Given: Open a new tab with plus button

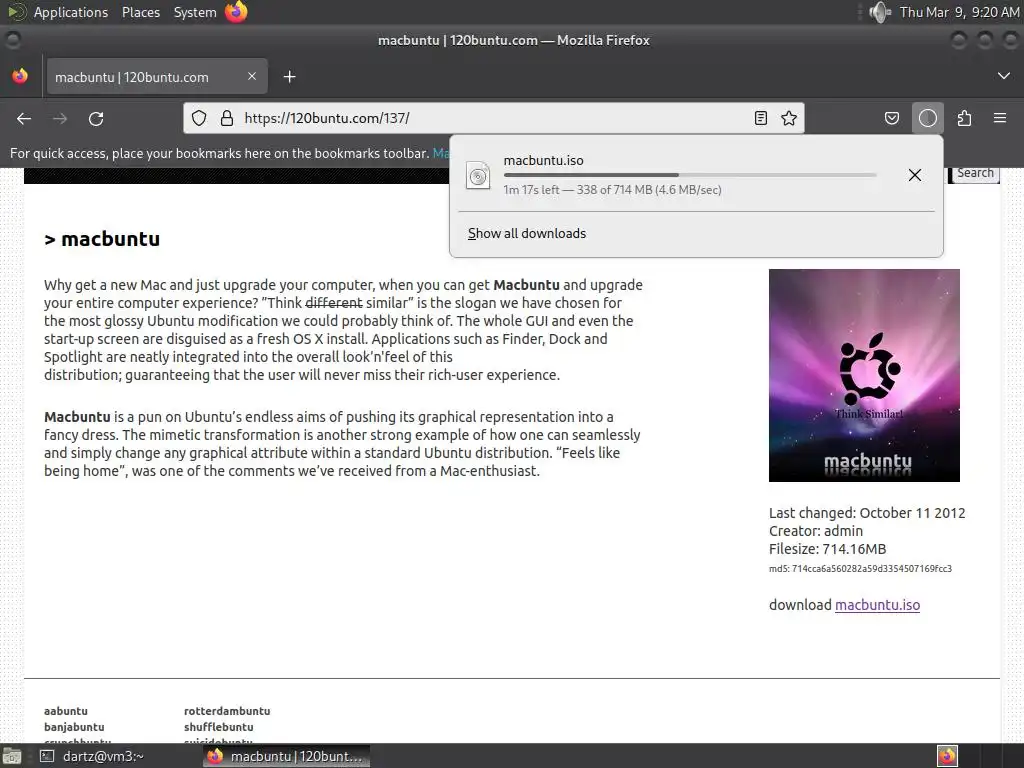Looking at the screenshot, I should click(289, 77).
